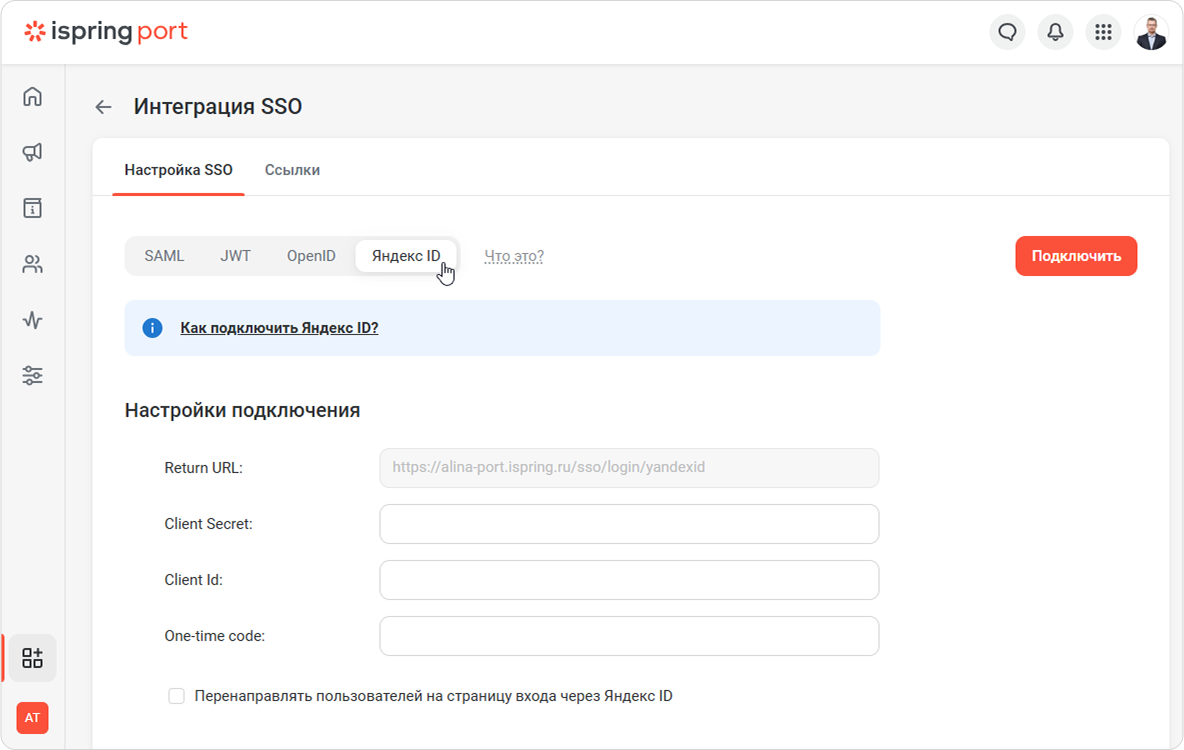Focus the Client Secret input field
1184x750 pixels.
pyautogui.click(x=629, y=523)
